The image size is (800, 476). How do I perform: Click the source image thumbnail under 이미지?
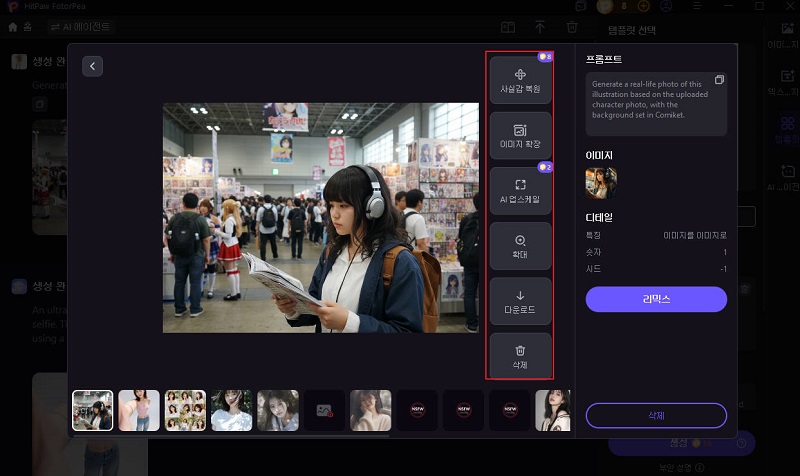click(601, 183)
